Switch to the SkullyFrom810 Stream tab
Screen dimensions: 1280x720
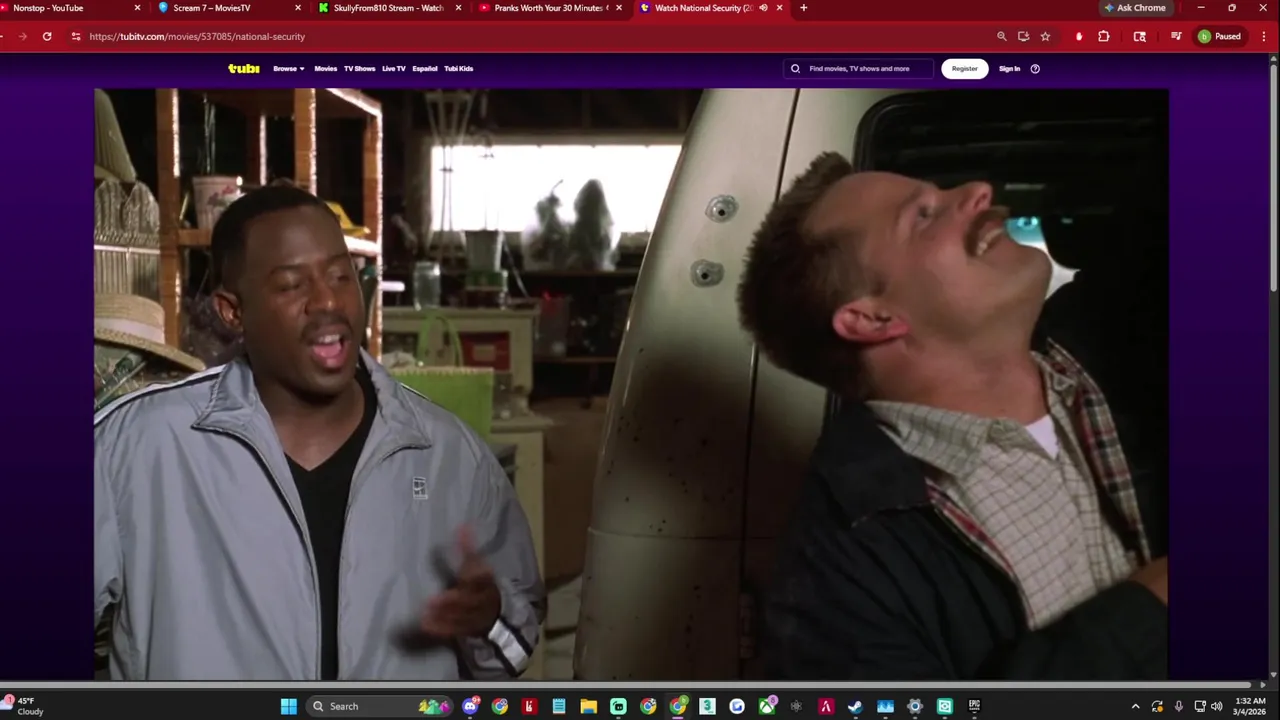tap(388, 8)
